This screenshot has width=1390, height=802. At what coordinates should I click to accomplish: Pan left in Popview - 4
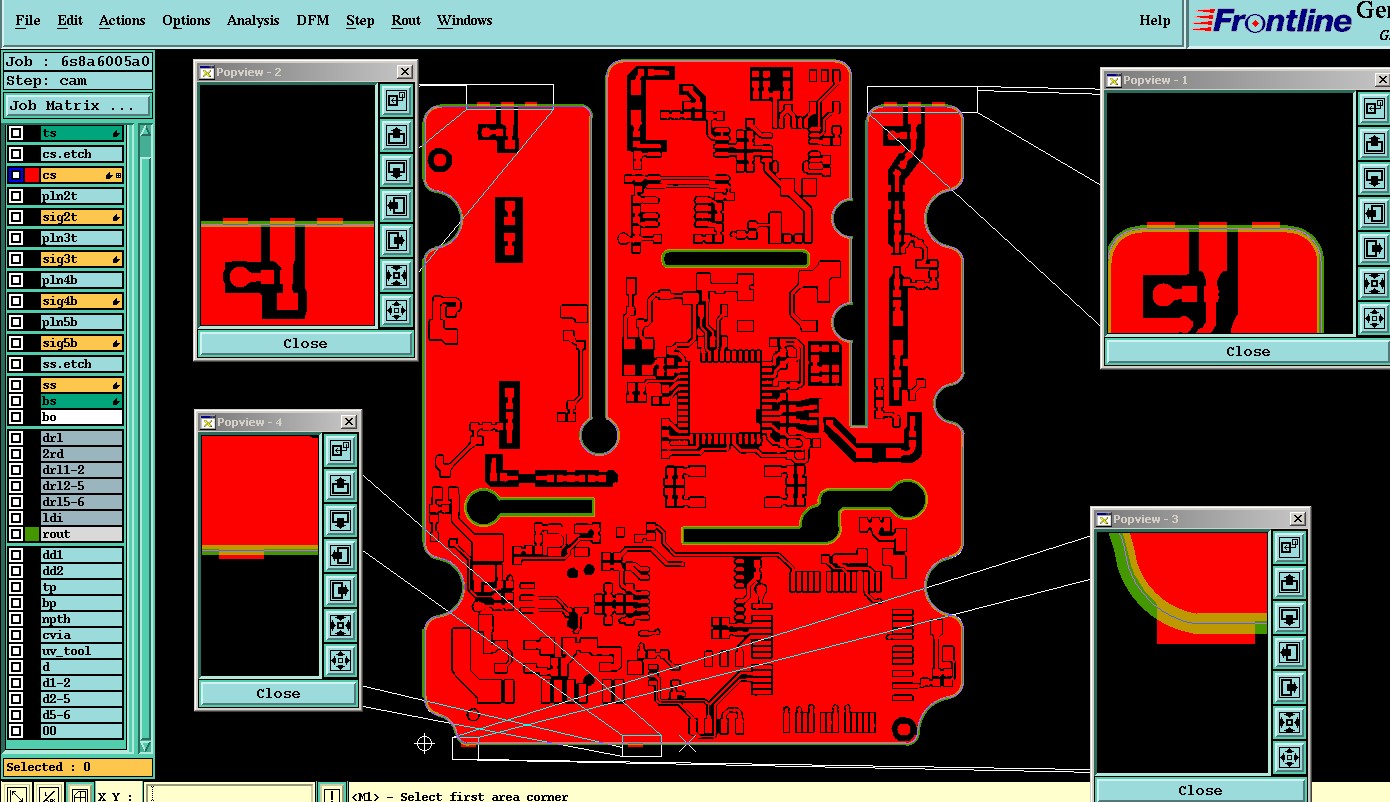tap(341, 555)
